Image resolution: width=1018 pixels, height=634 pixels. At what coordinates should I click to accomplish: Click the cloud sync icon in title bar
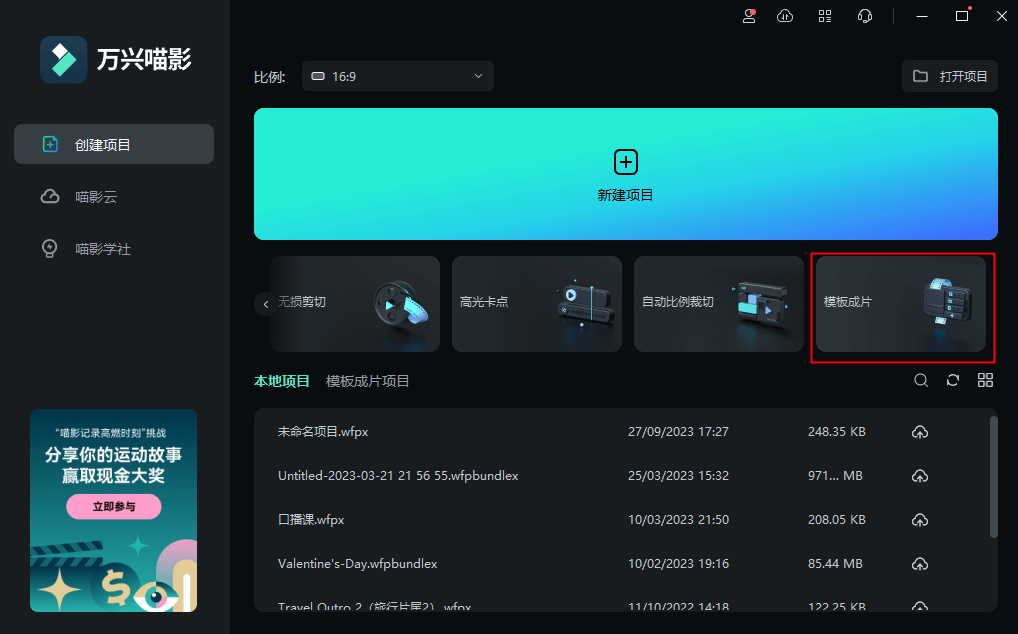coord(785,16)
